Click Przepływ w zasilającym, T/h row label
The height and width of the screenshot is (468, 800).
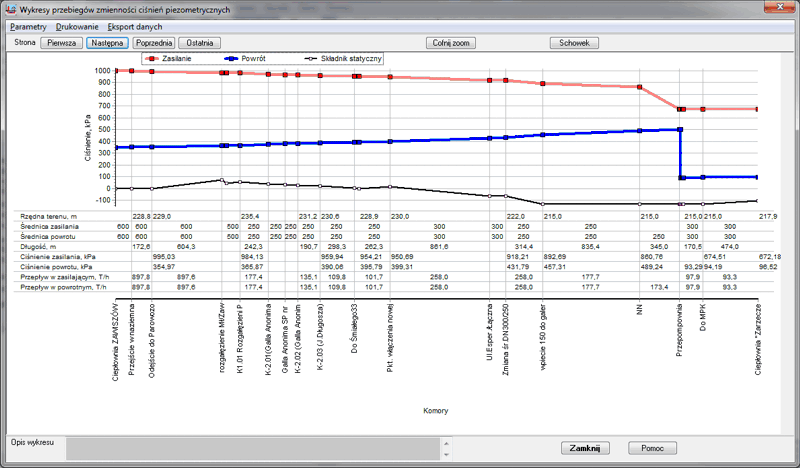tap(63, 277)
